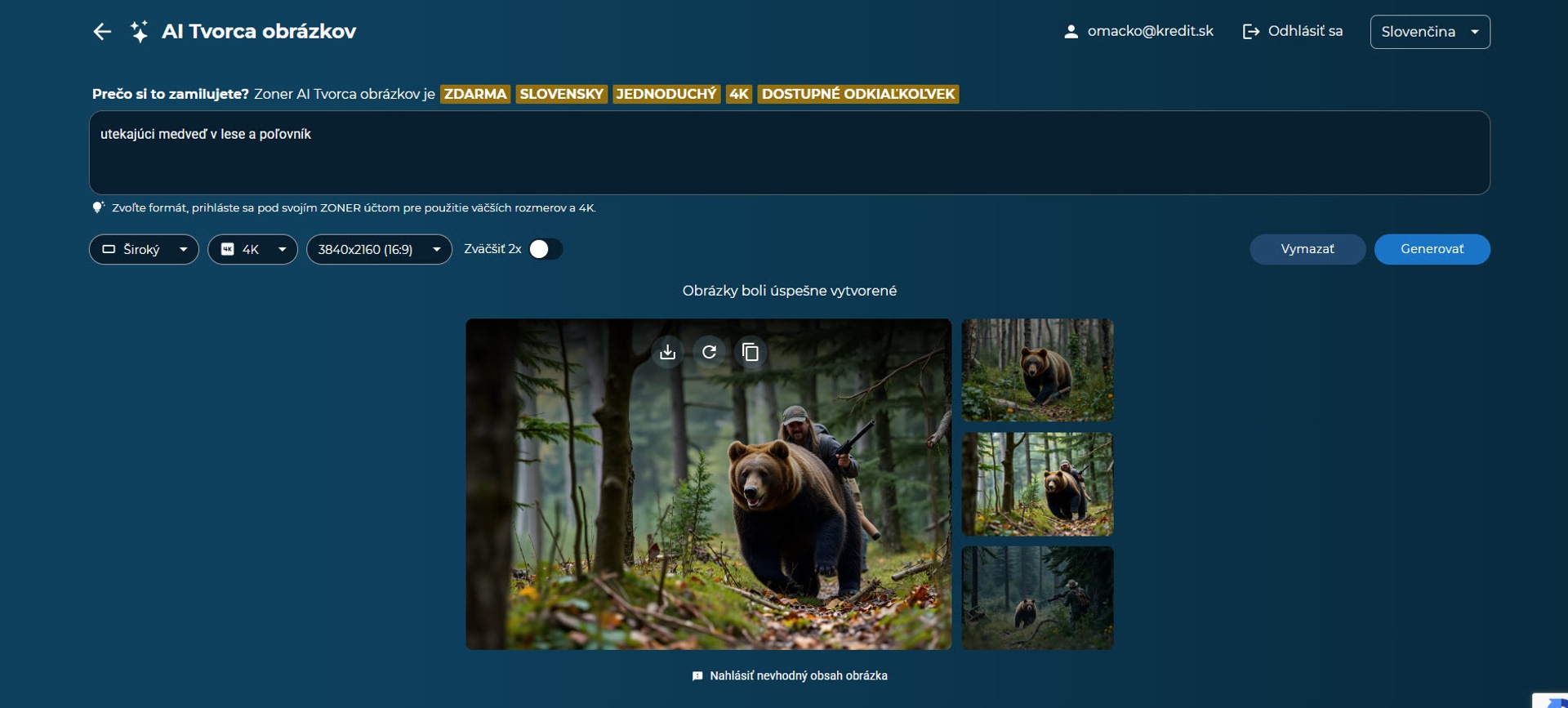Copy the image using the copy icon
Viewport: 1568px width, 708px height.
751,352
